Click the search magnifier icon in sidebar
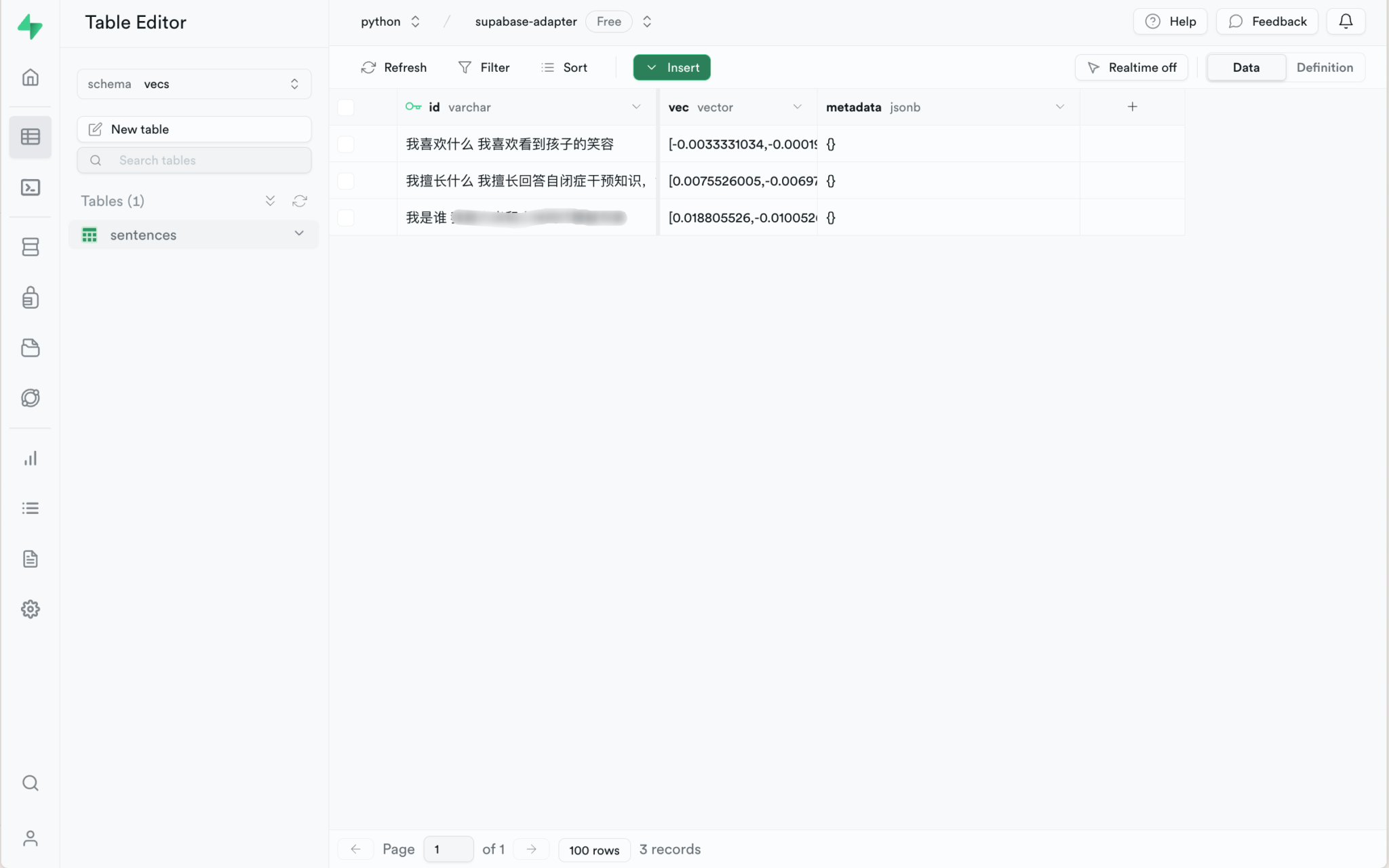 (31, 783)
